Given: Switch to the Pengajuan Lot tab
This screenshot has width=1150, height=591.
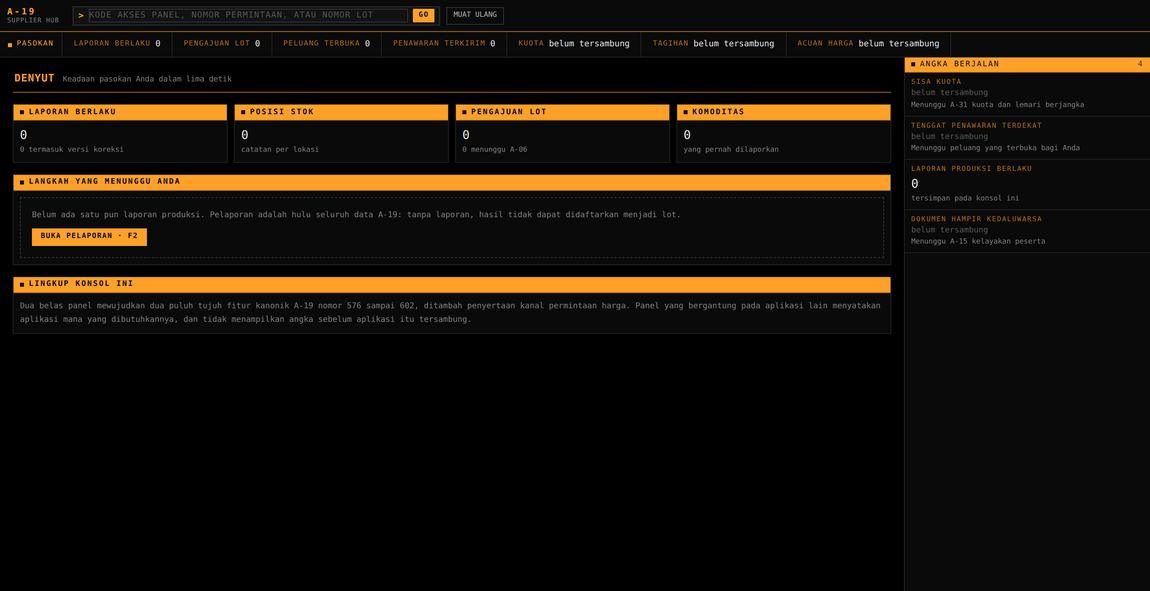Looking at the screenshot, I should (x=222, y=44).
